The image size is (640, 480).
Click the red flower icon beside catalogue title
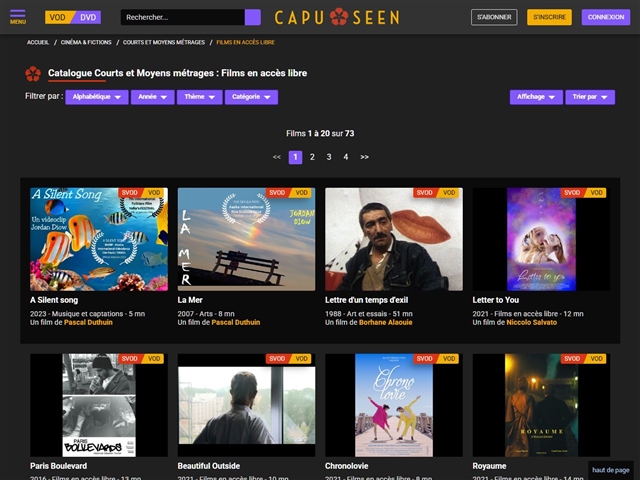tap(33, 74)
